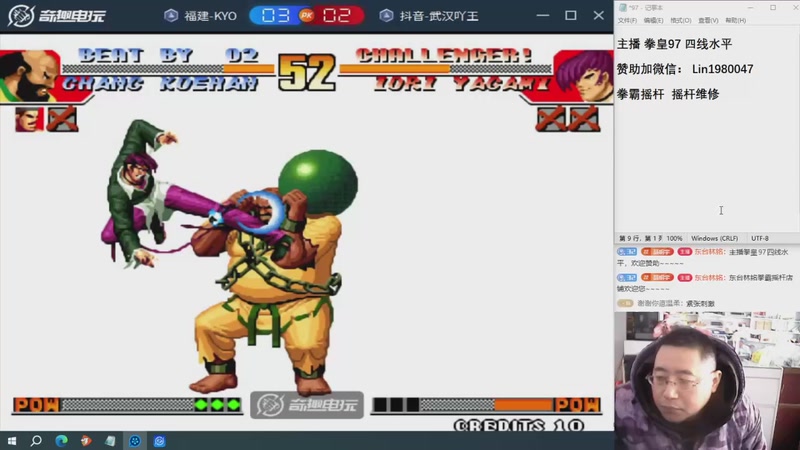The height and width of the screenshot is (450, 800).
Task: Select player name 福建-KYO
Action: 210,16
